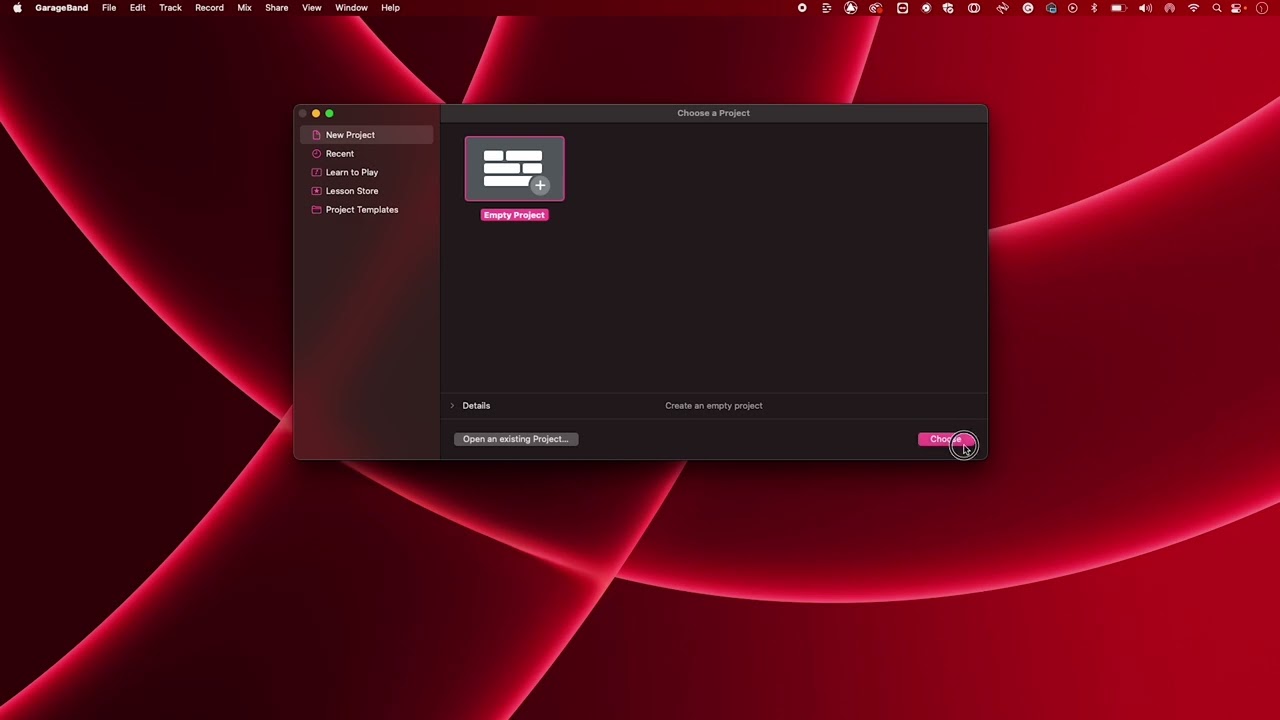Open the Edit menu
Image resolution: width=1280 pixels, height=720 pixels.
coord(138,8)
